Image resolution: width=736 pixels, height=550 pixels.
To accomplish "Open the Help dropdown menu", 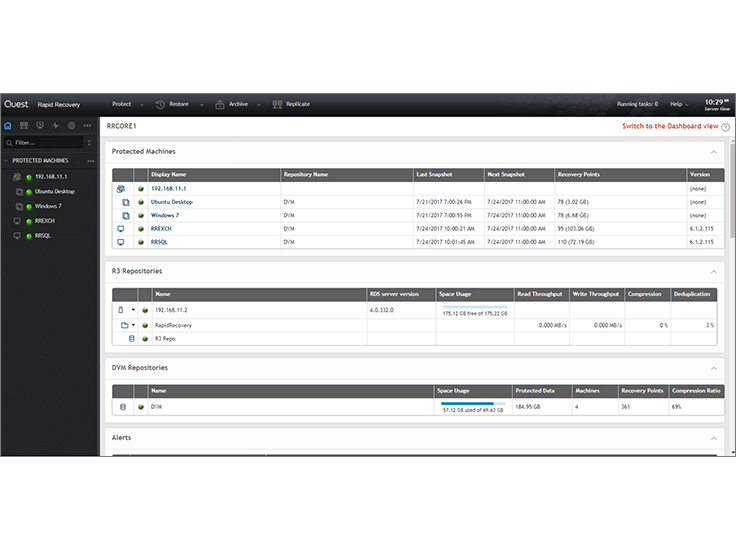I will click(679, 104).
